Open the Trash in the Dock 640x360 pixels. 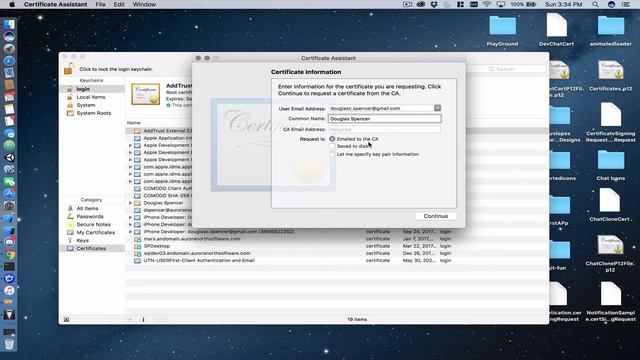pyautogui.click(x=9, y=344)
